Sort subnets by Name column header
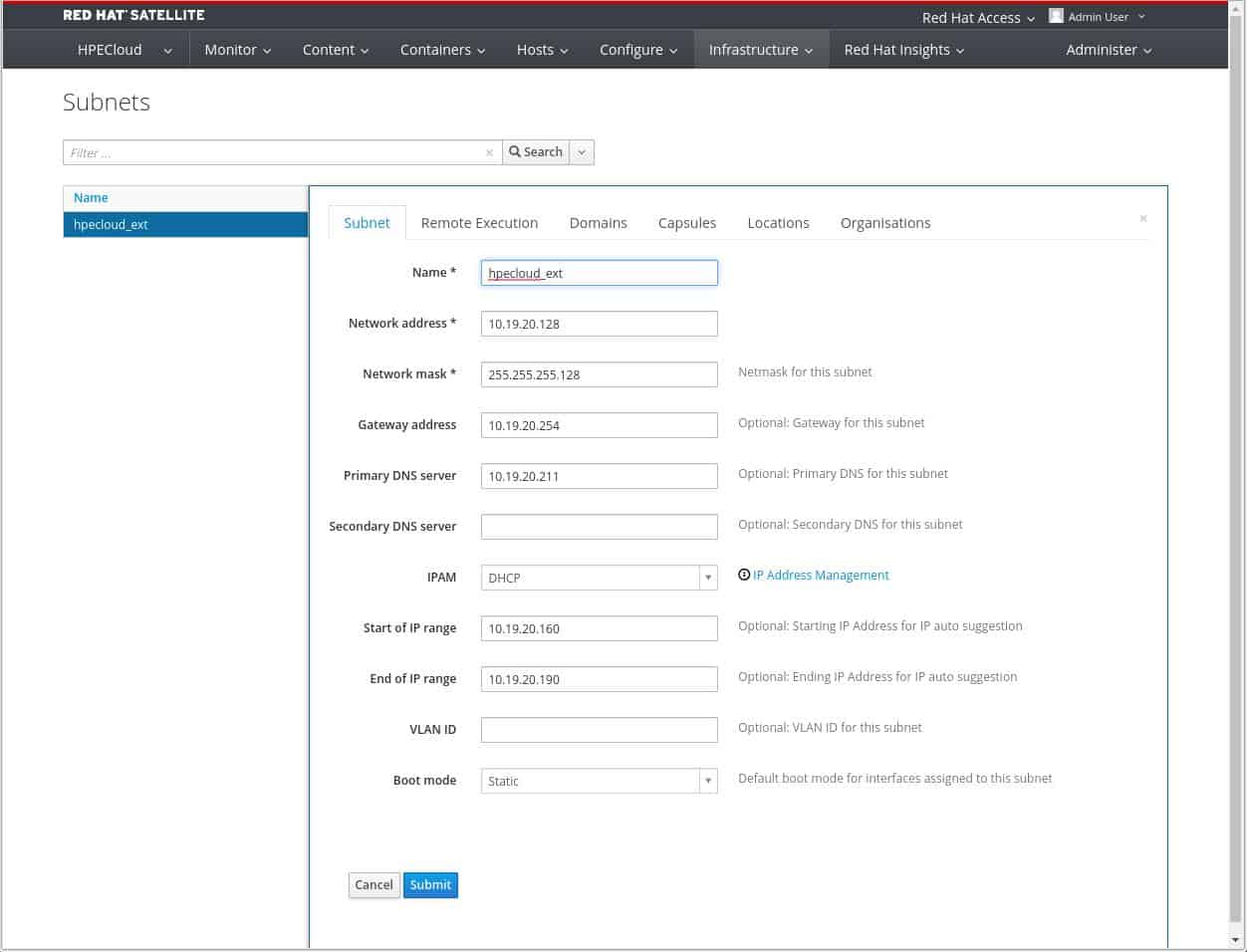 click(x=91, y=197)
